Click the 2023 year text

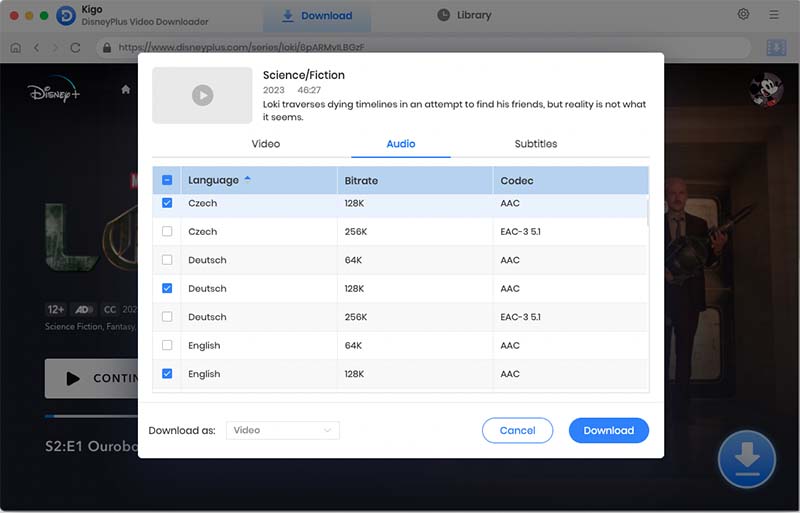pos(273,90)
